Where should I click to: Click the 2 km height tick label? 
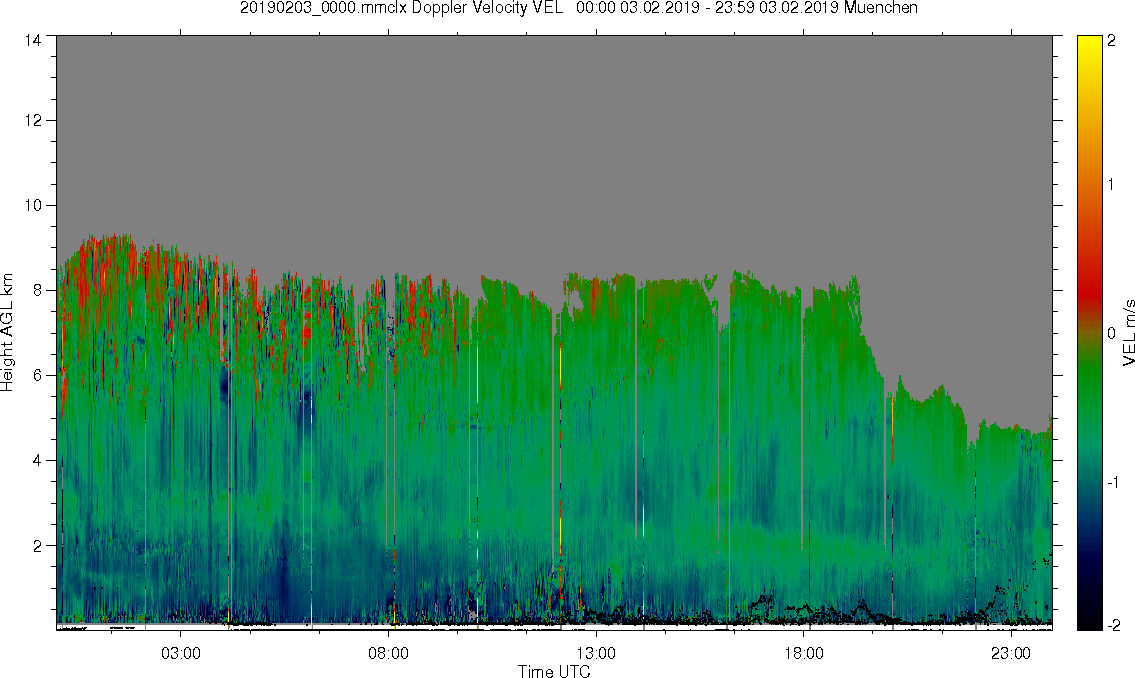click(x=37, y=546)
